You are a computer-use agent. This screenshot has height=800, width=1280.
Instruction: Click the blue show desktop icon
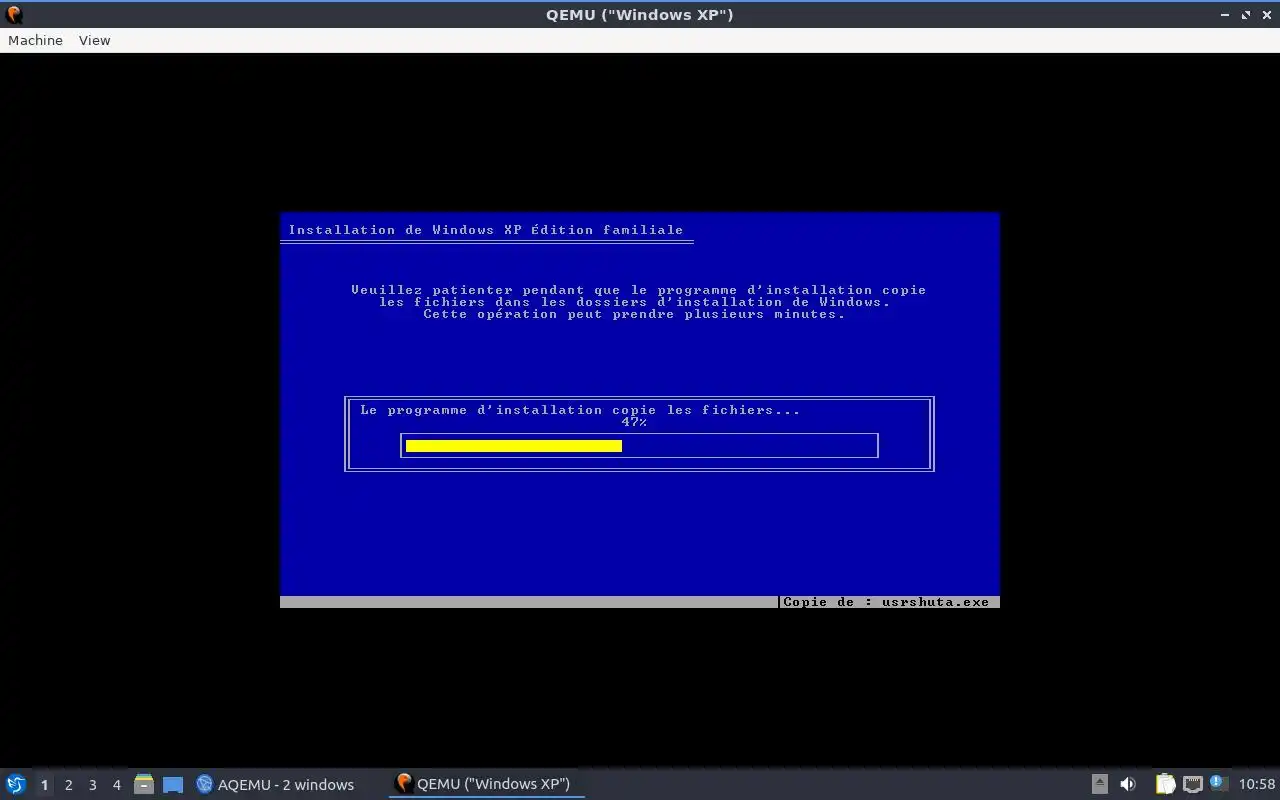click(173, 784)
